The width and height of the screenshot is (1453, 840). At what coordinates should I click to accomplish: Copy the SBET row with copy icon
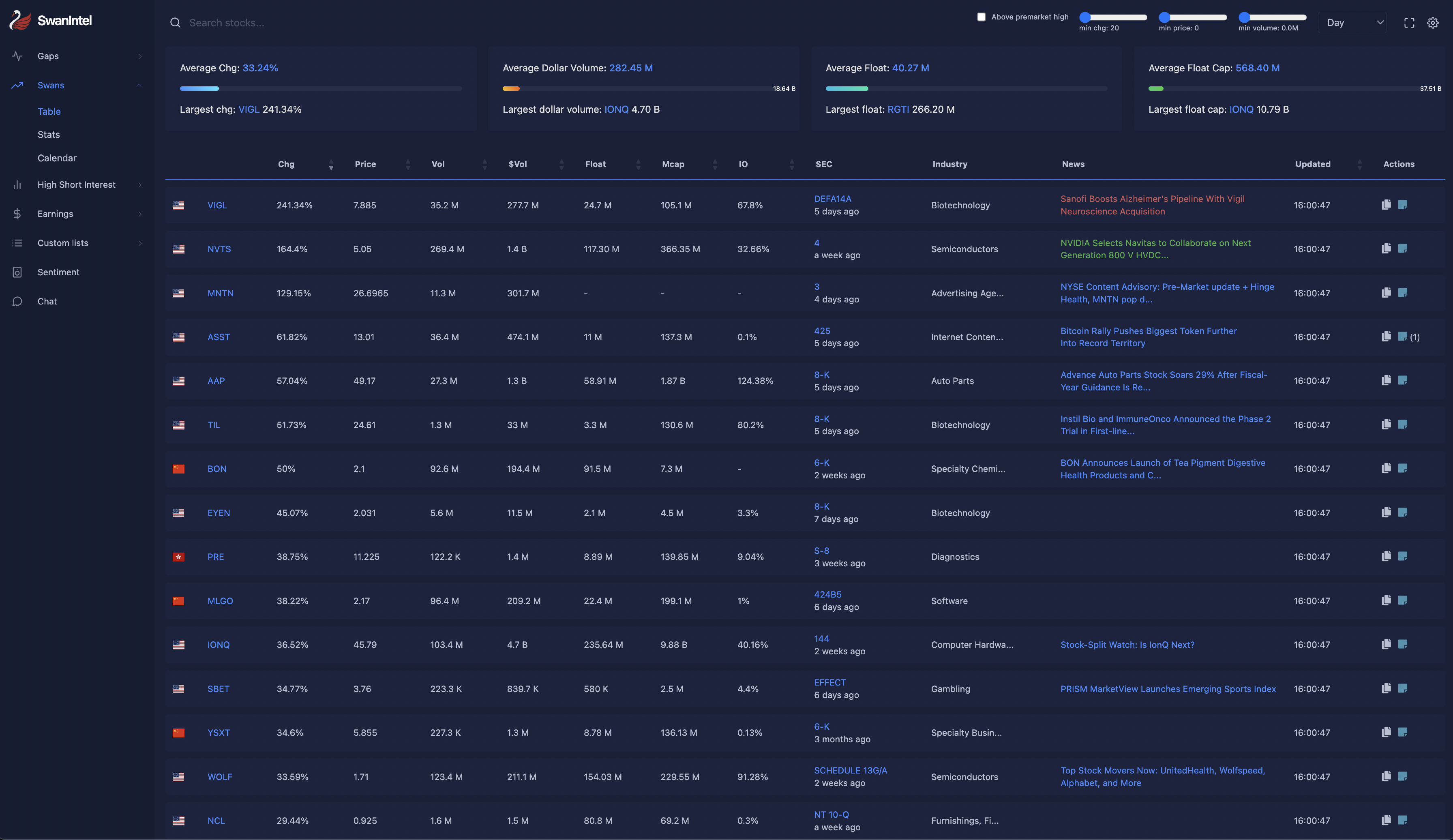[x=1386, y=688]
